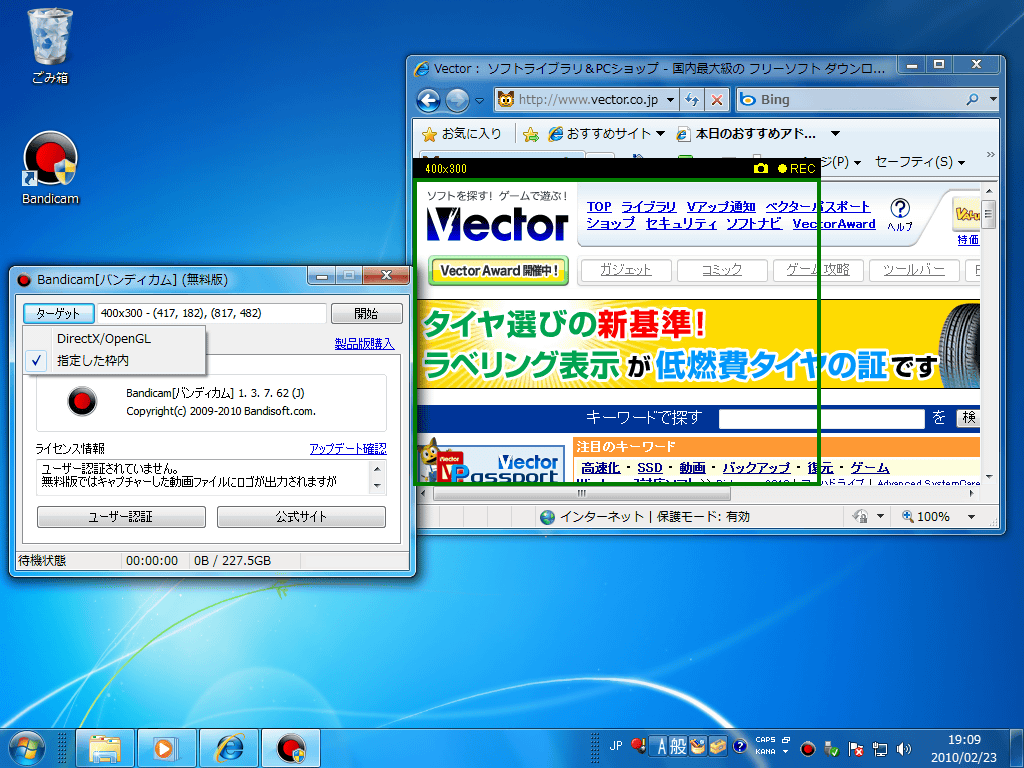Click the Bandicam red record tray icon

coord(808,748)
